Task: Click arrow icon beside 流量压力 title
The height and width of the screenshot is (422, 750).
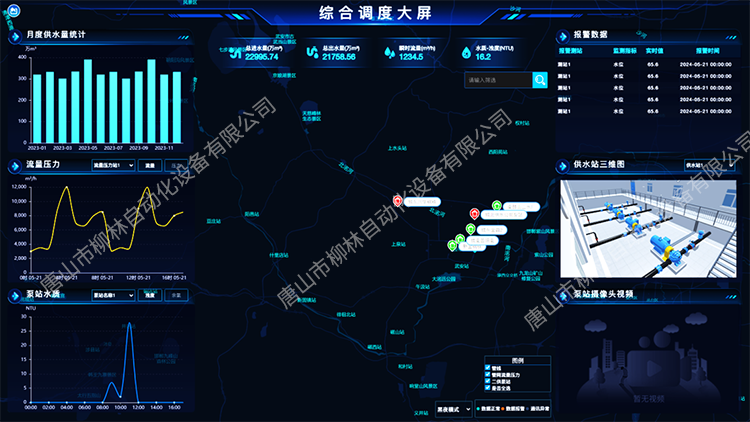Action: coord(14,165)
